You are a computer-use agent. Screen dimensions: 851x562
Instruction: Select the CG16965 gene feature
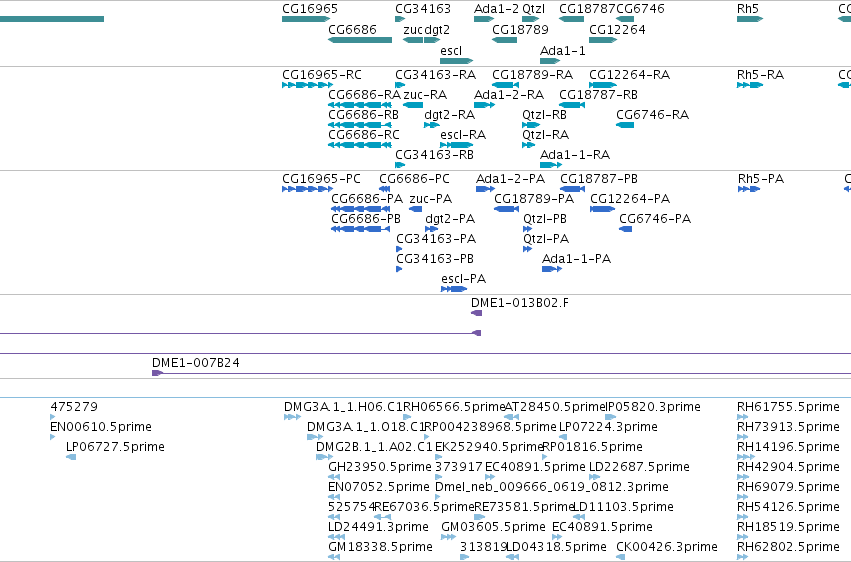(x=306, y=19)
